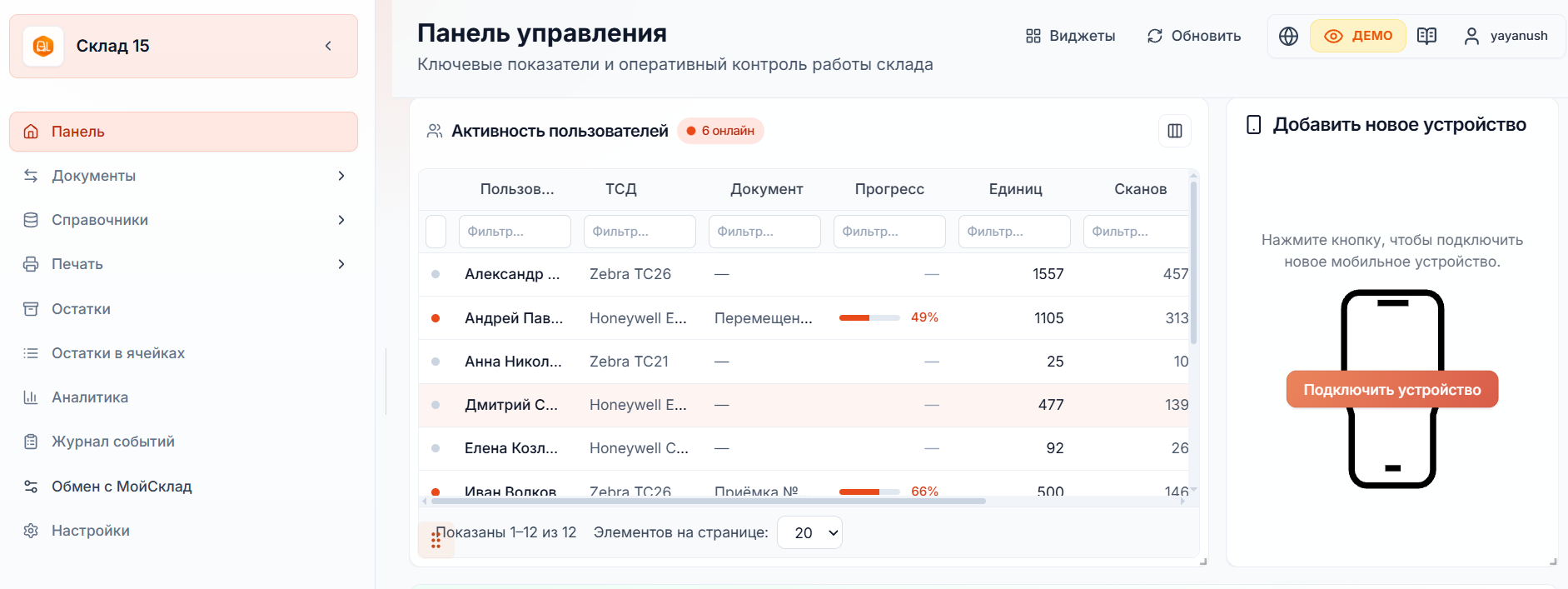Screen dimensions: 1568x589
Task: Click the box icon beside Остатки
Action: 31,309
